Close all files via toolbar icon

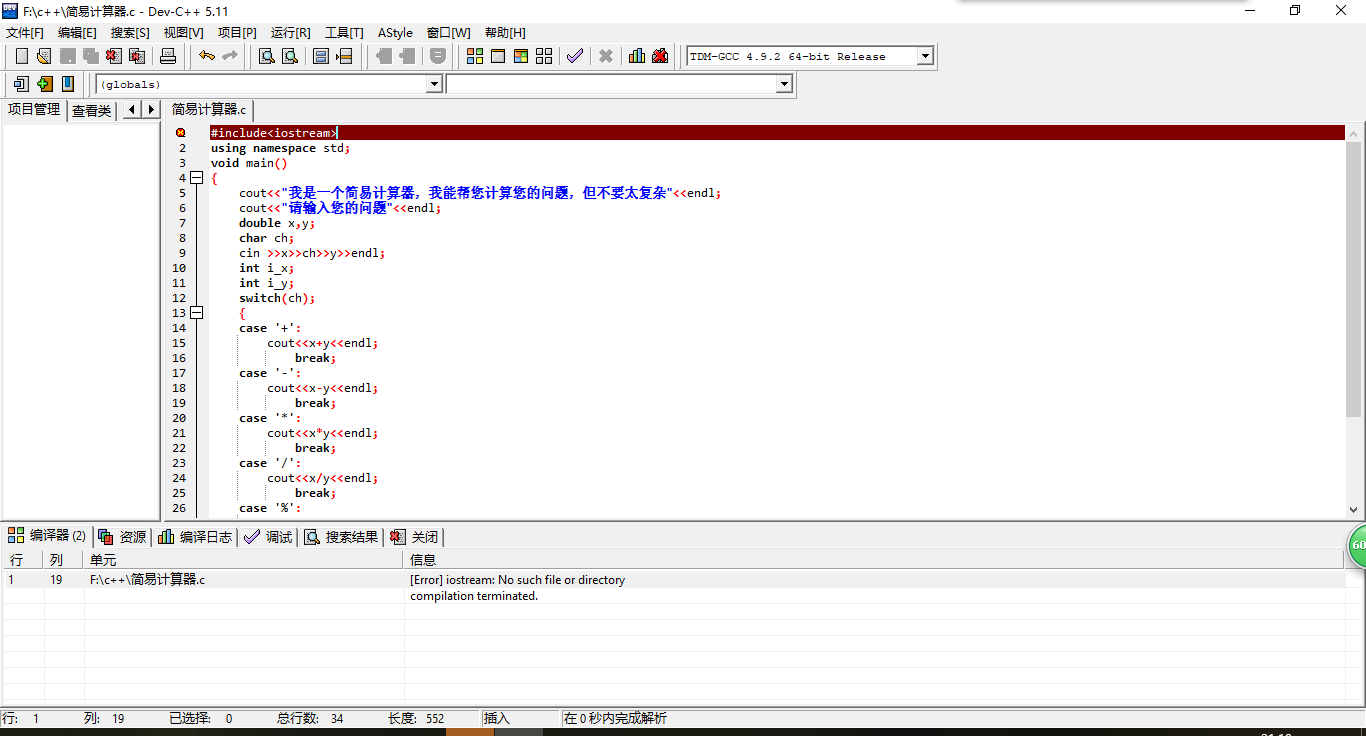click(x=137, y=56)
